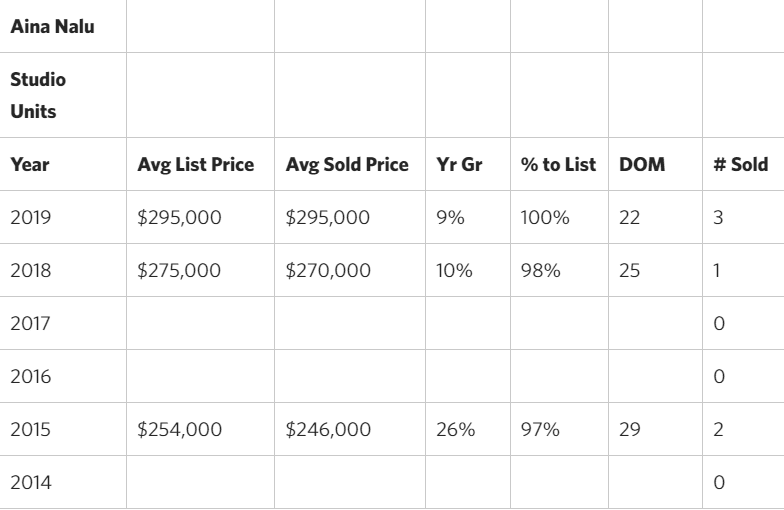Select the Studio Units label cell
Viewport: 784px width, 510px height.
(x=63, y=95)
